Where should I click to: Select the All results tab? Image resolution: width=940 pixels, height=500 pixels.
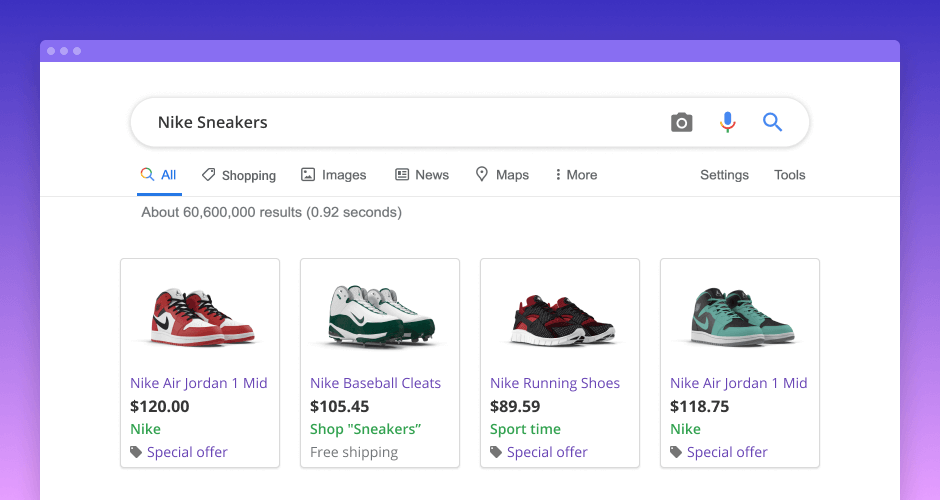[x=159, y=175]
